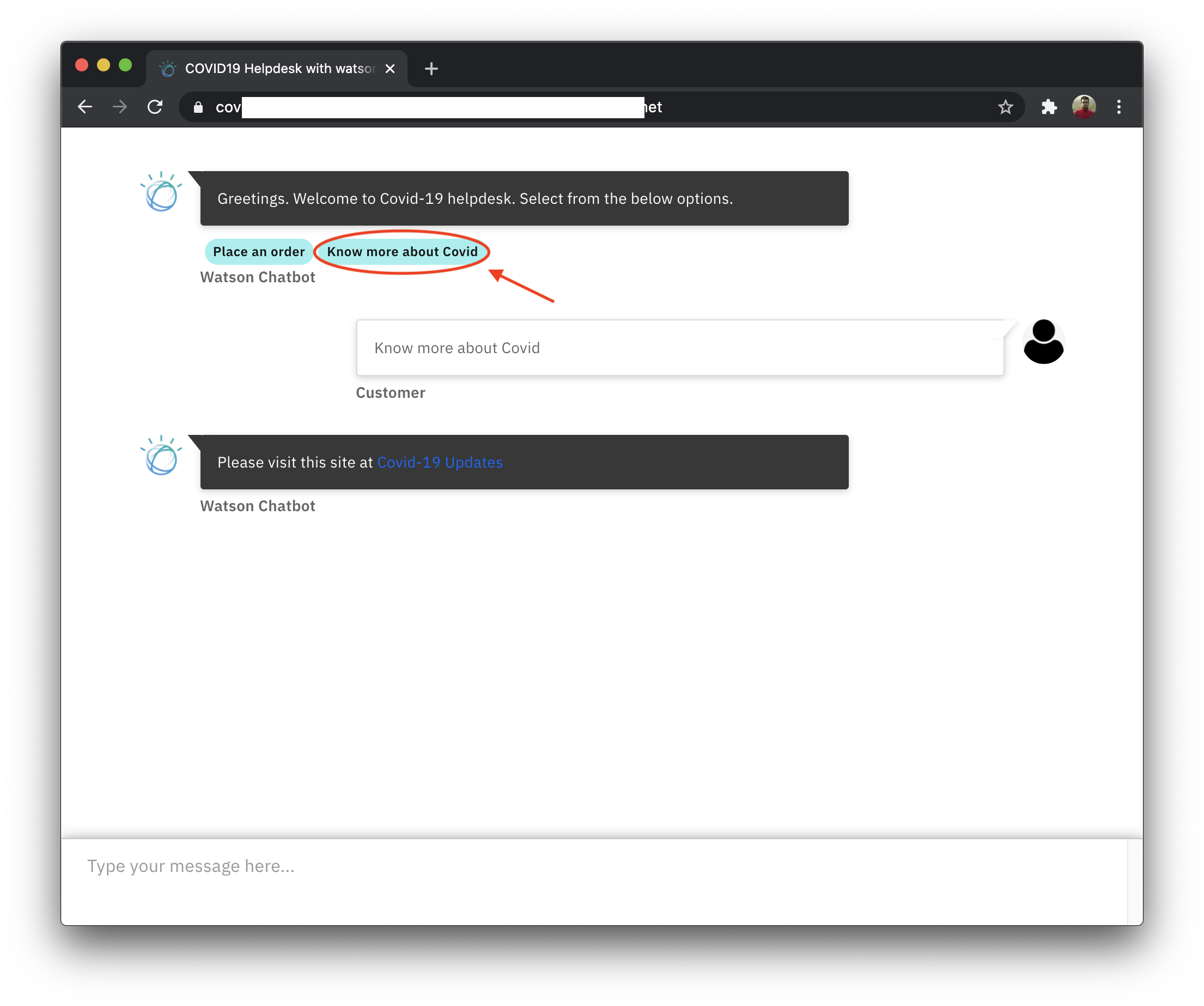Click the message input field
1204x1006 pixels.
(593, 866)
